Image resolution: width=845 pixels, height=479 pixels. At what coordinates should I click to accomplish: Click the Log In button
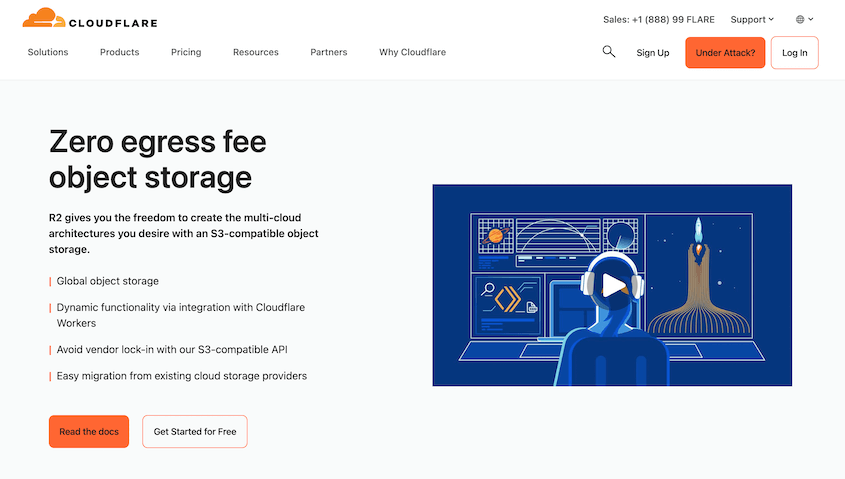pyautogui.click(x=794, y=53)
